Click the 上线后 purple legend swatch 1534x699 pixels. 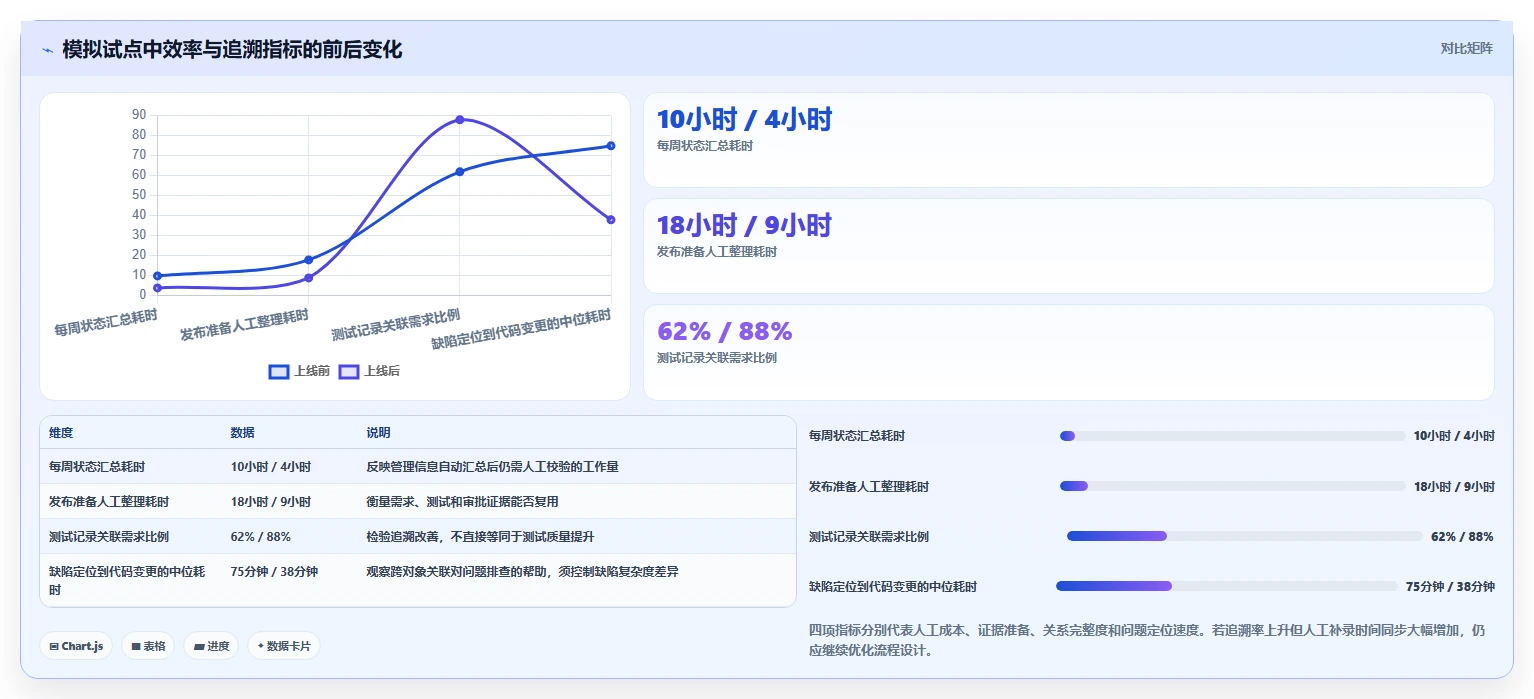click(x=349, y=371)
